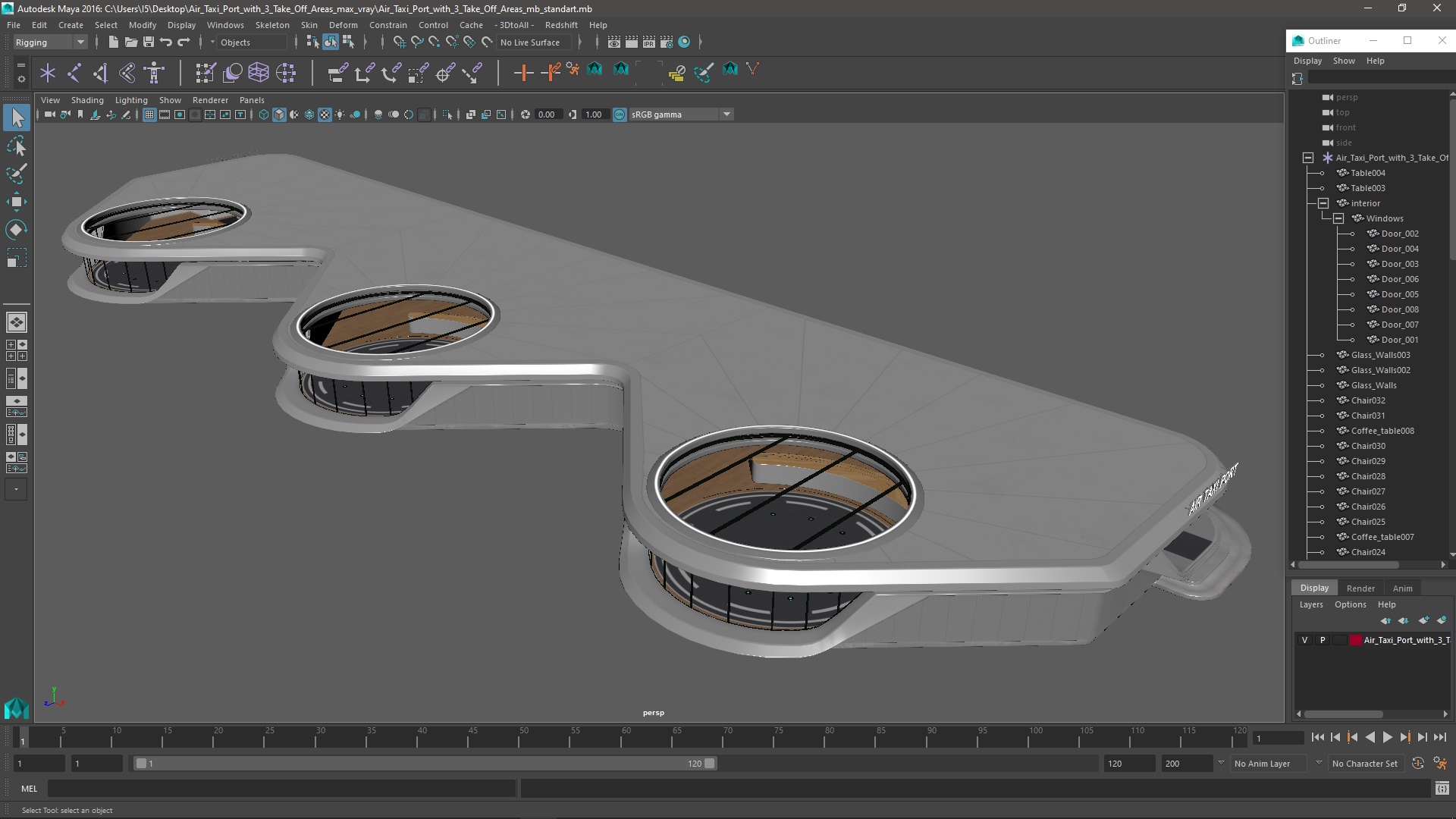Open the viewport Shading menu
The height and width of the screenshot is (819, 1456).
click(x=87, y=100)
